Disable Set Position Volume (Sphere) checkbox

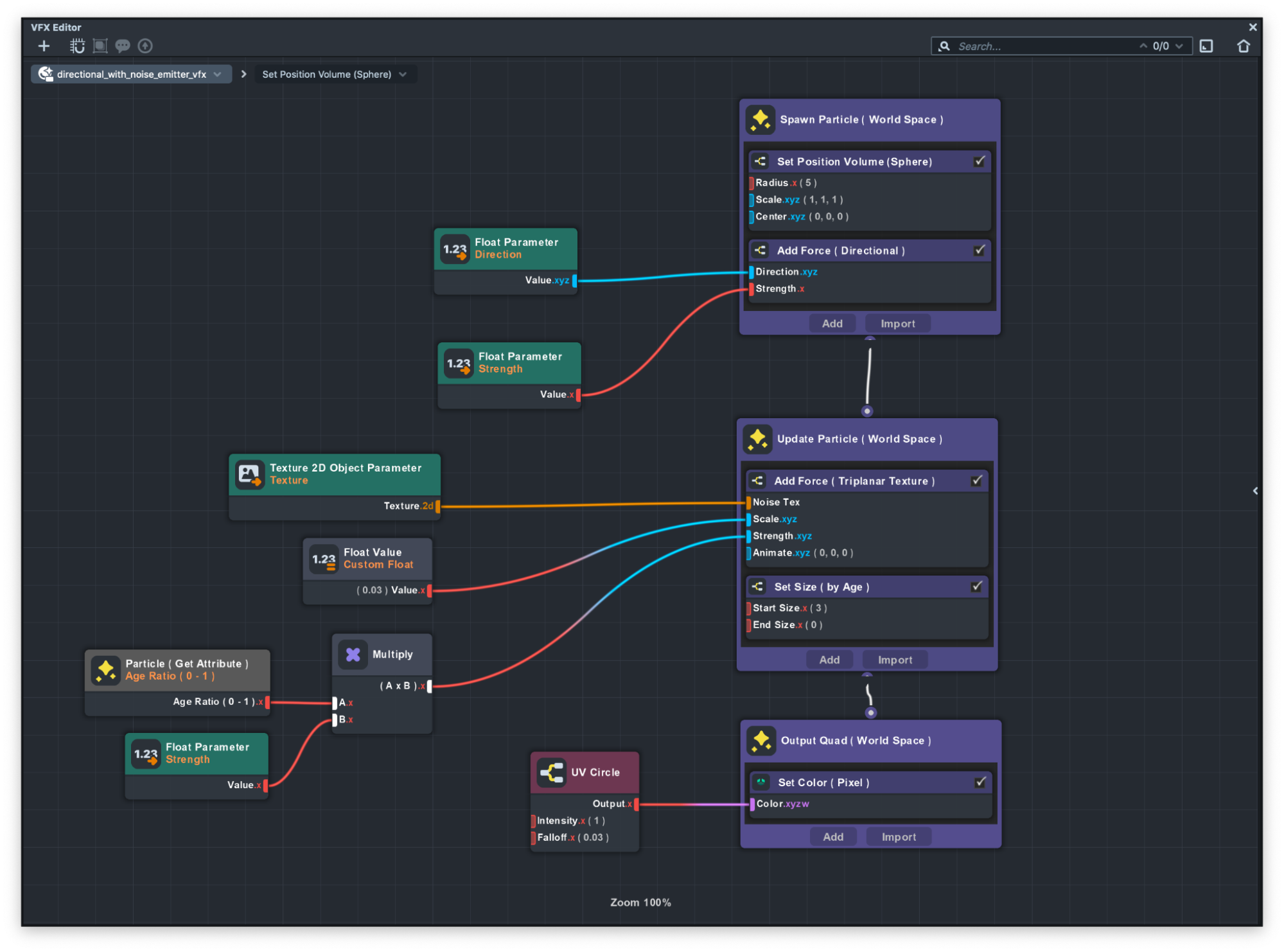tap(979, 161)
